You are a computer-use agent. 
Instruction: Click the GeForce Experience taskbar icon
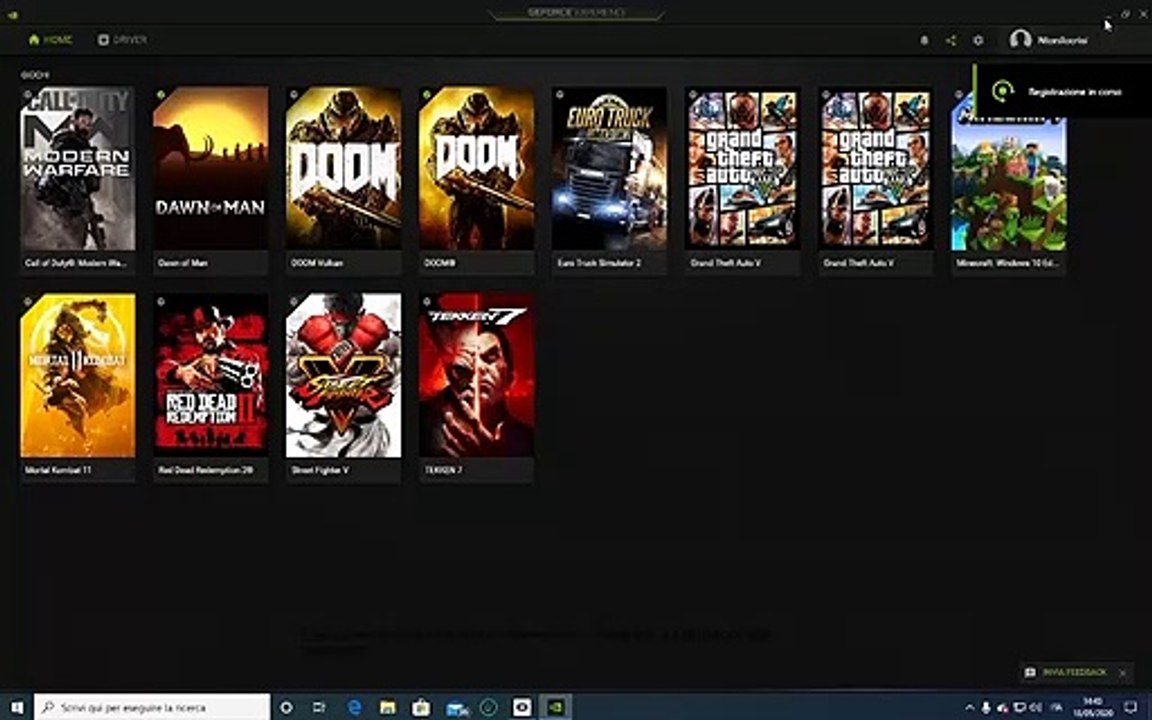(556, 707)
